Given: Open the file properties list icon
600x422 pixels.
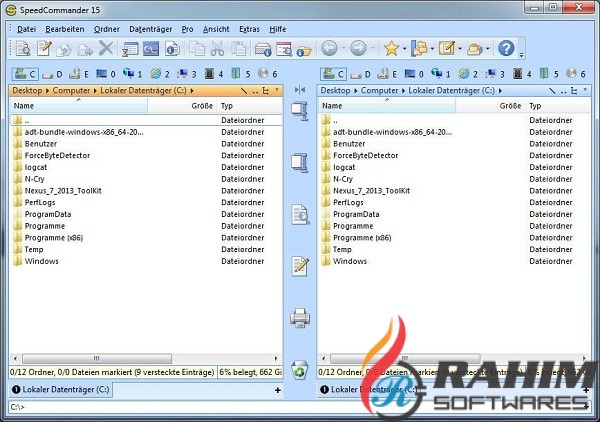Looking at the screenshot, I should point(130,49).
